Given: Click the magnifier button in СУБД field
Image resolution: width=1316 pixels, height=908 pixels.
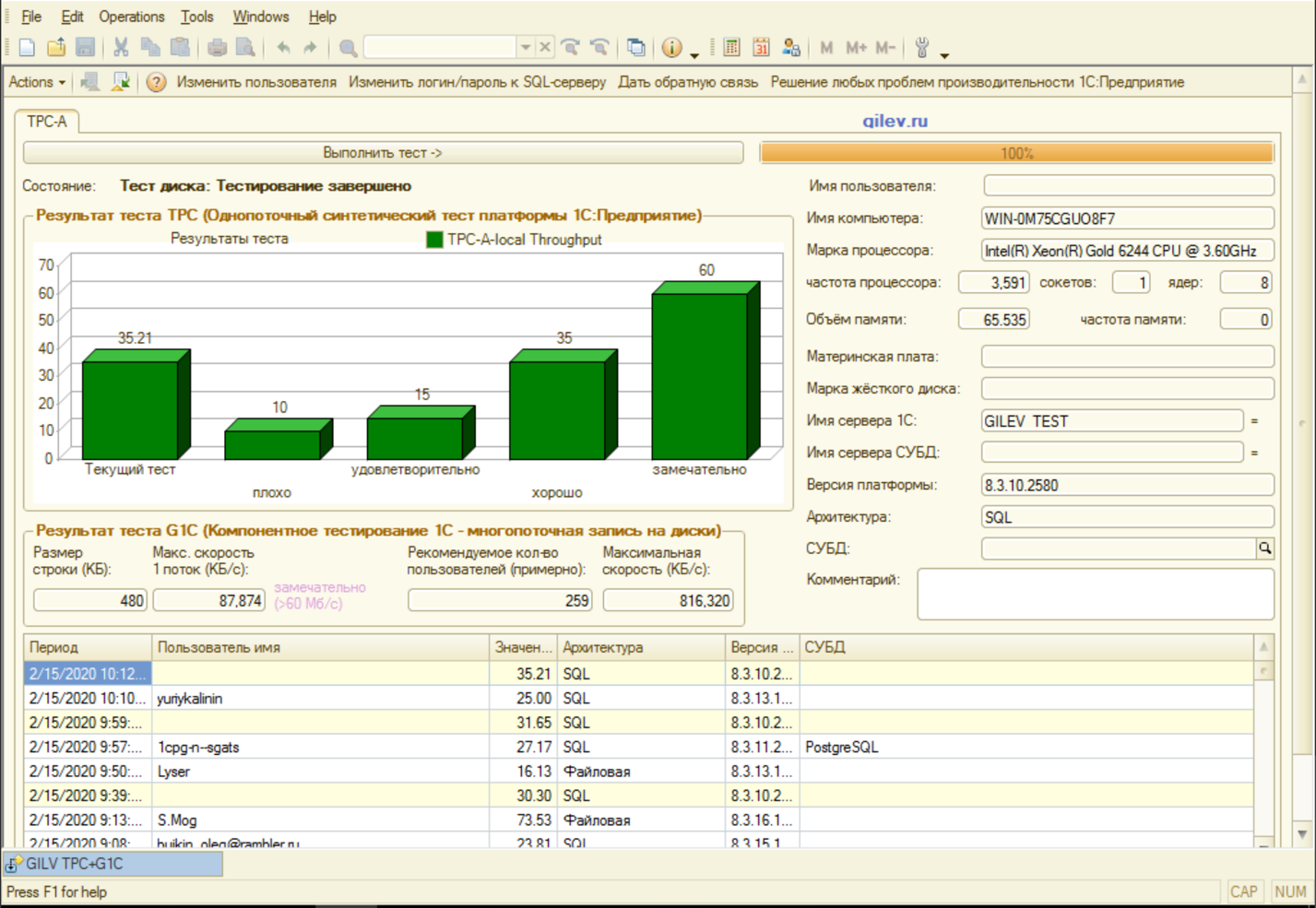Looking at the screenshot, I should point(1264,548).
